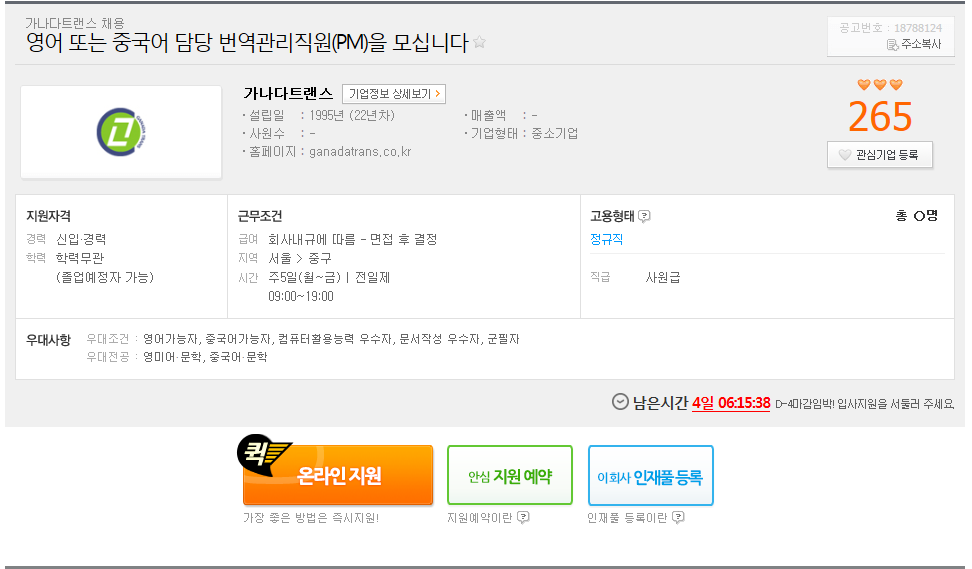972x569 pixels.
Task: Click the 주5일(월~금) 전일제 schedule text
Action: tap(329, 278)
